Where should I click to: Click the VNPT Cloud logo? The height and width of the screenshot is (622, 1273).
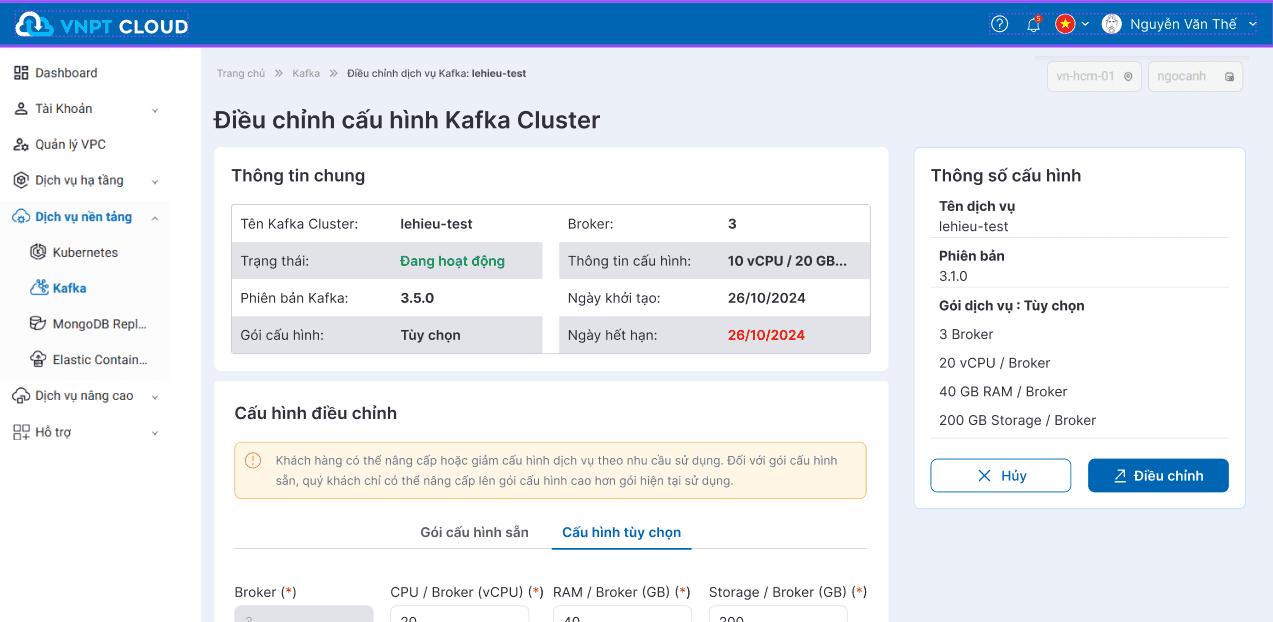[102, 26]
